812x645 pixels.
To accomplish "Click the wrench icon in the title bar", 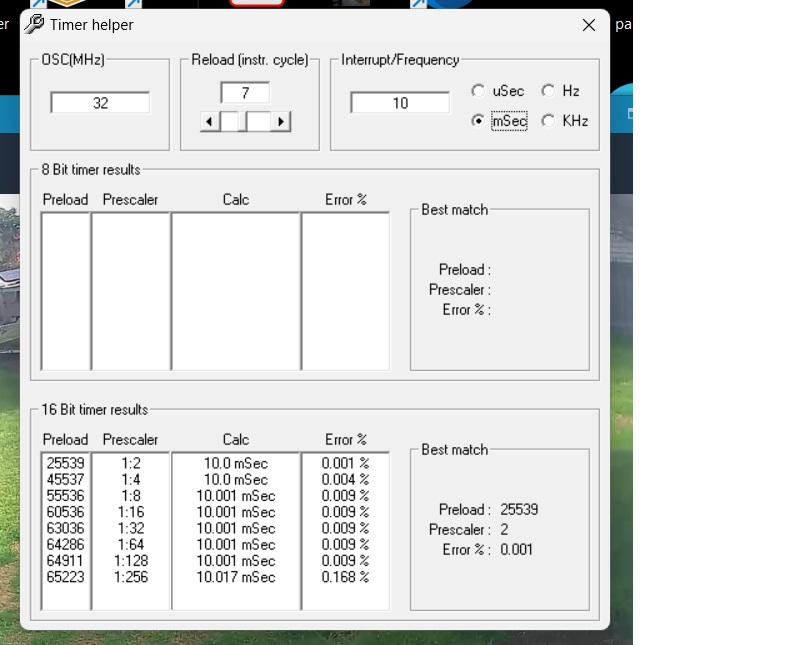I will click(34, 25).
